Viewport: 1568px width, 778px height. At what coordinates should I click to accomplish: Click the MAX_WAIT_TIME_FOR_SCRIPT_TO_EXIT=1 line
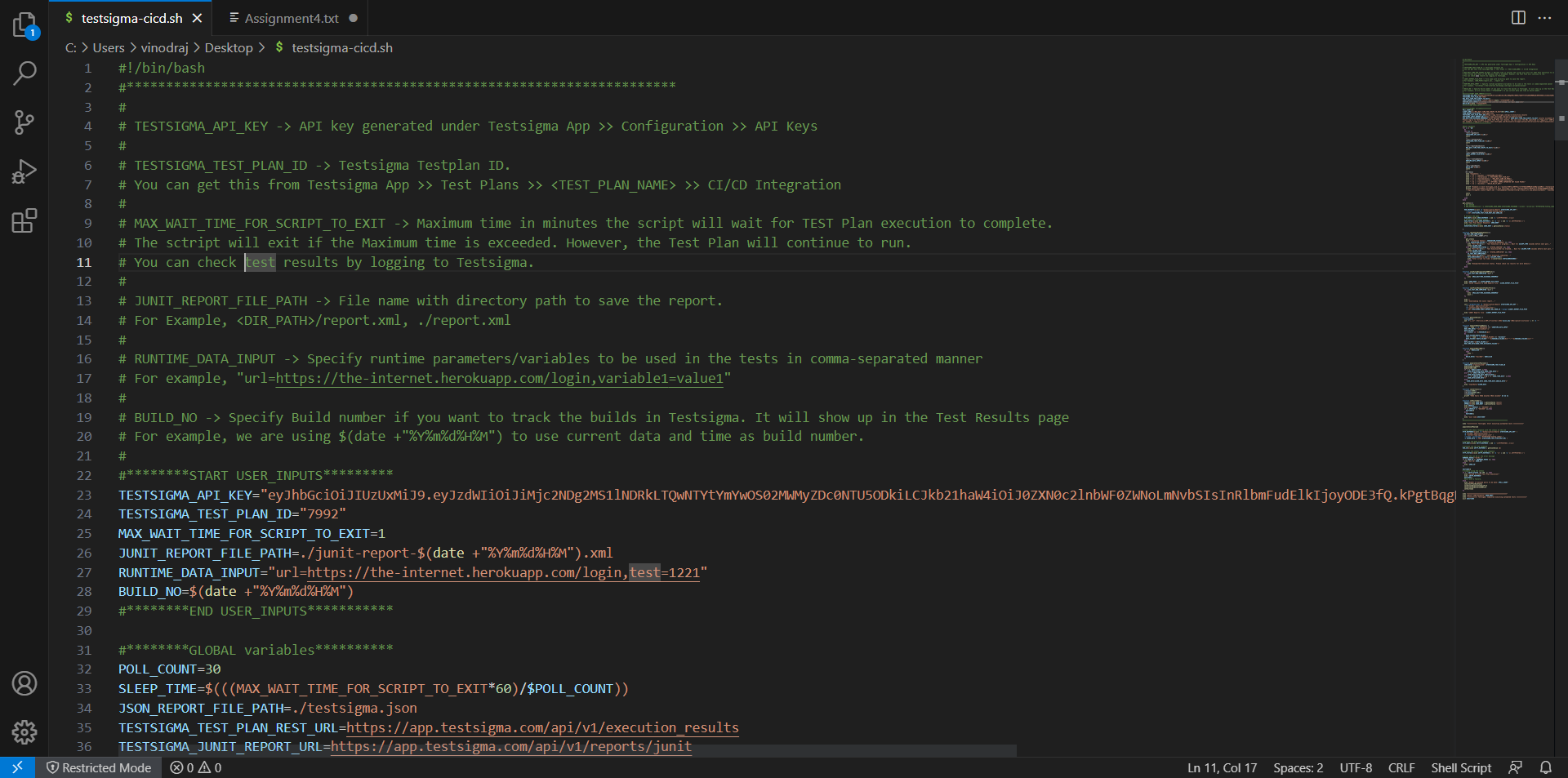pos(252,533)
